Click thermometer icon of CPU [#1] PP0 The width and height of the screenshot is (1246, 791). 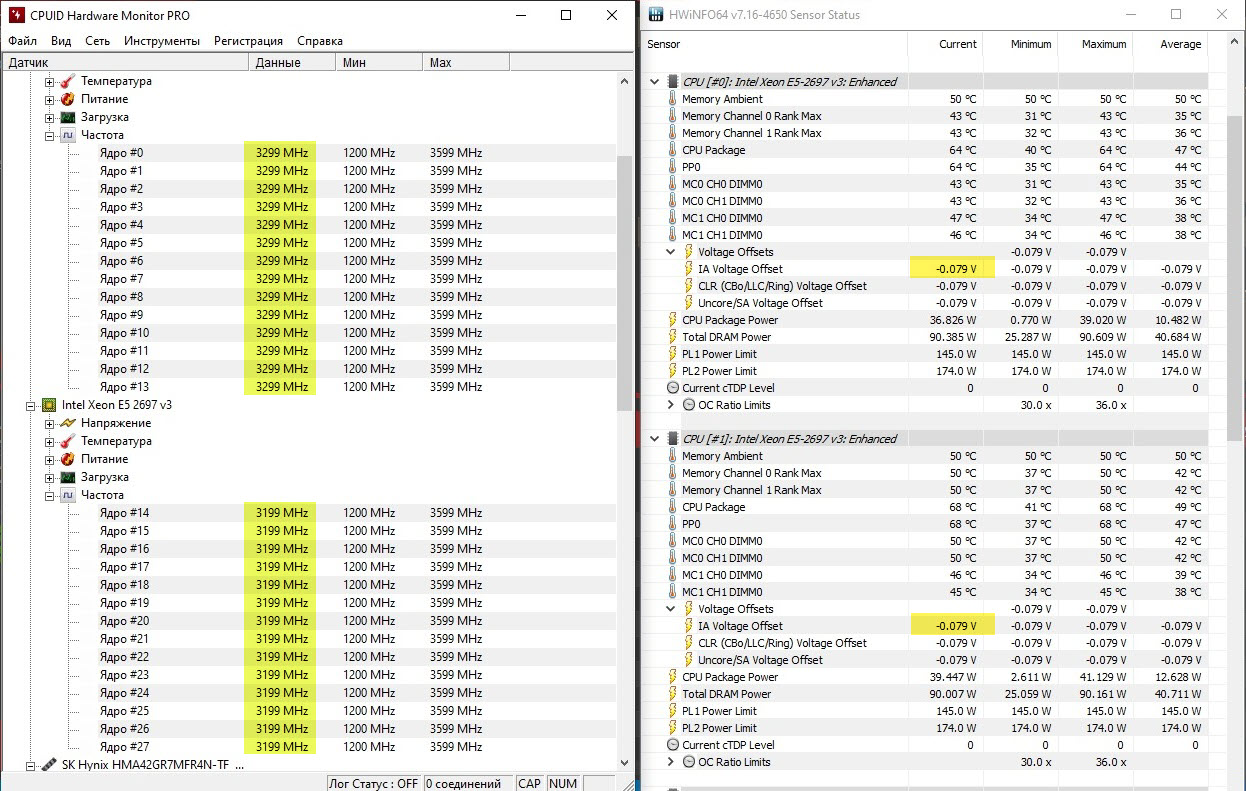point(672,524)
